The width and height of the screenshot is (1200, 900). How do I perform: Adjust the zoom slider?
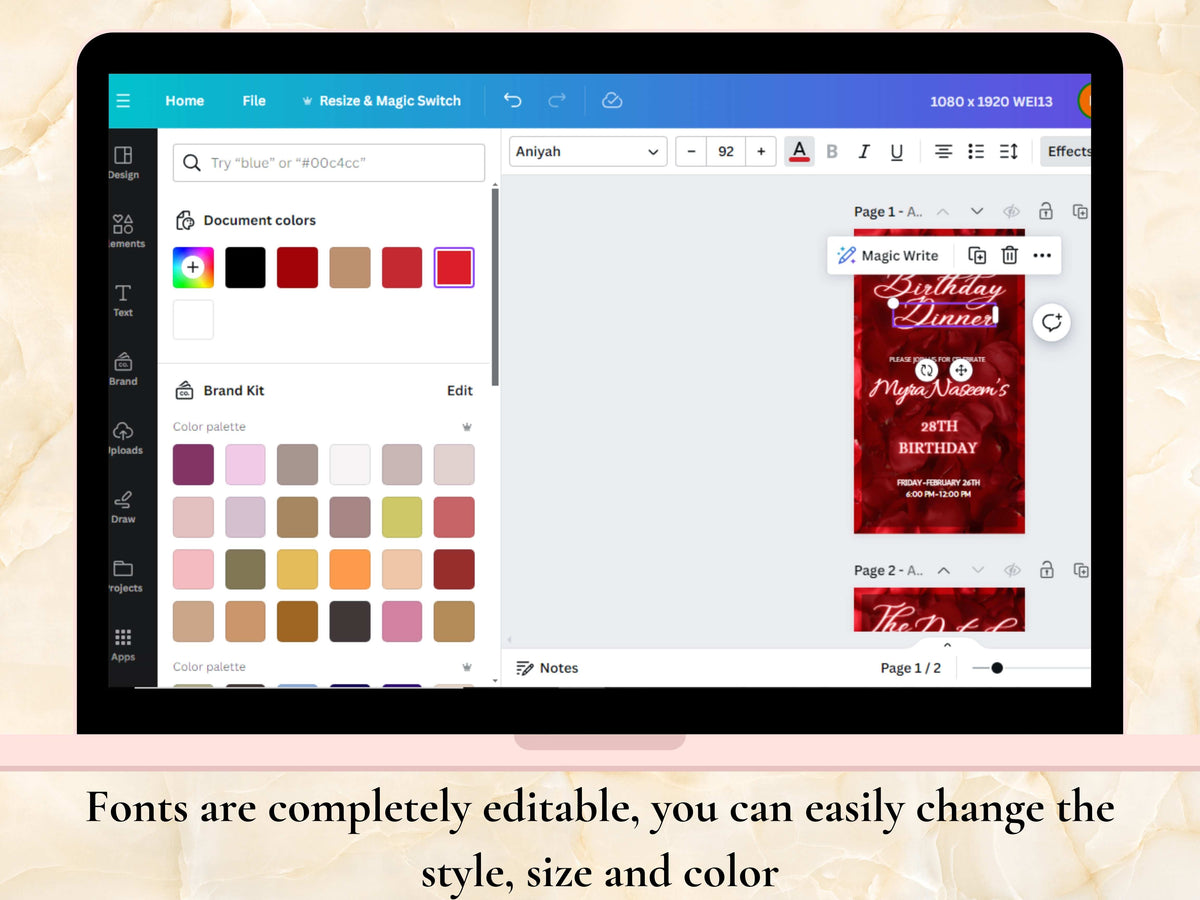pyautogui.click(x=997, y=668)
